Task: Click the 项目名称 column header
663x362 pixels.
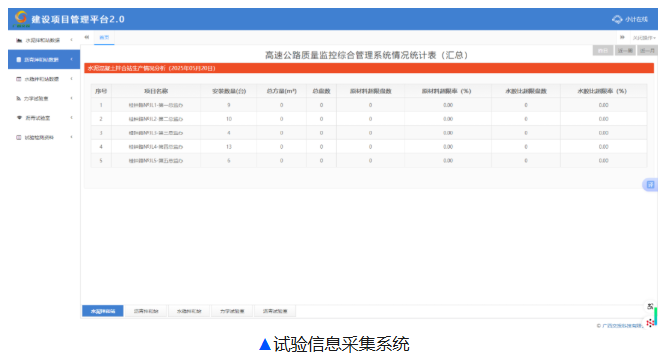Action: coord(156,91)
